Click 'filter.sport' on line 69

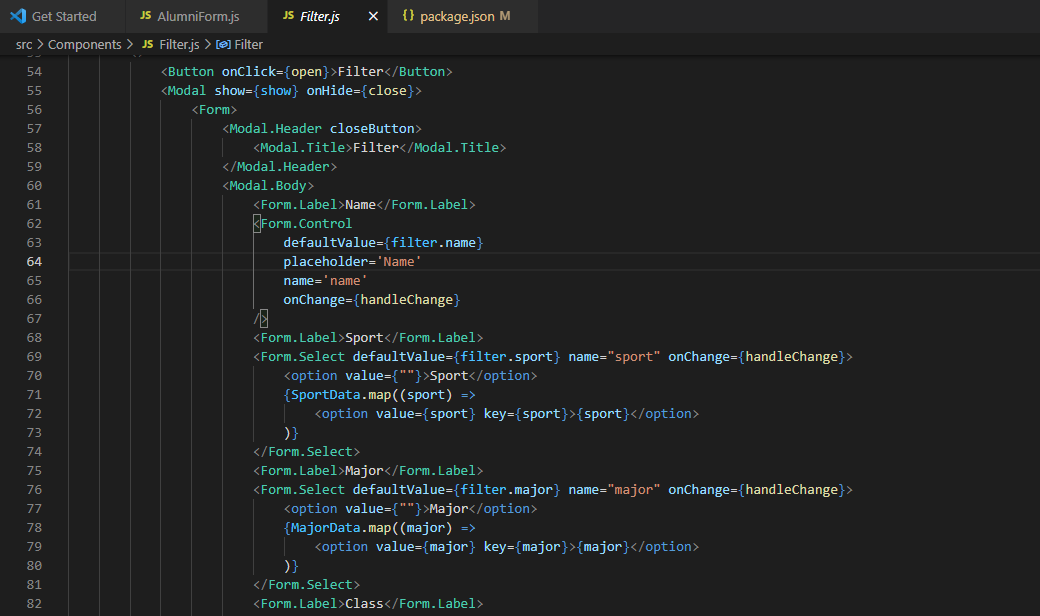(507, 357)
